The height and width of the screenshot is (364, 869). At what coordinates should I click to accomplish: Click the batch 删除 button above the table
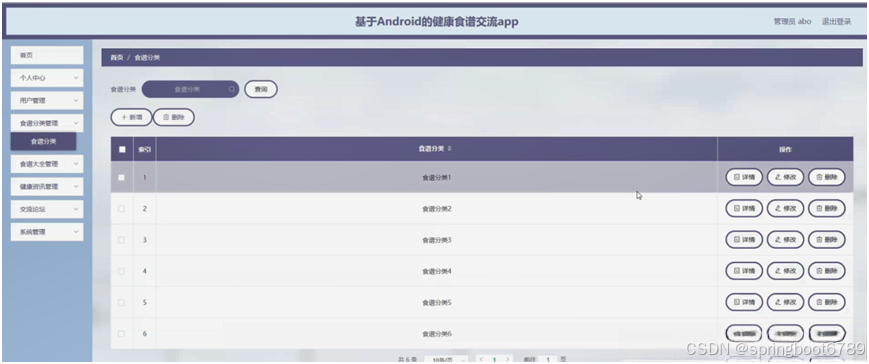[174, 117]
